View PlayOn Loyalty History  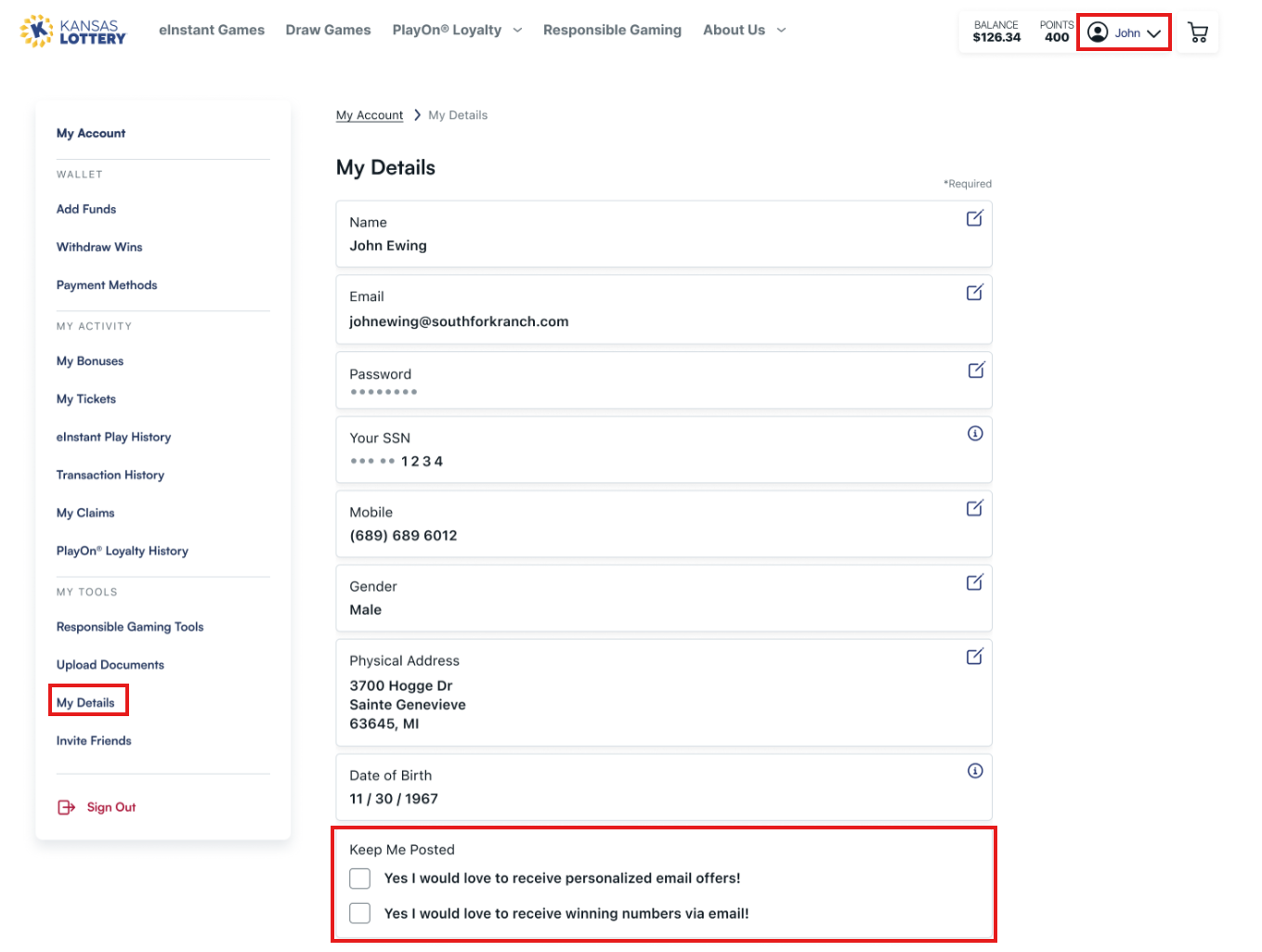click(123, 551)
